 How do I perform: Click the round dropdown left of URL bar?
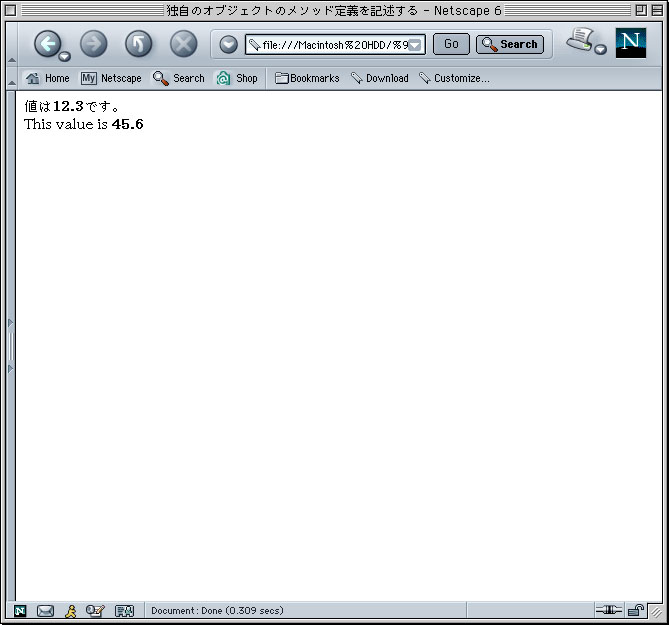point(228,44)
